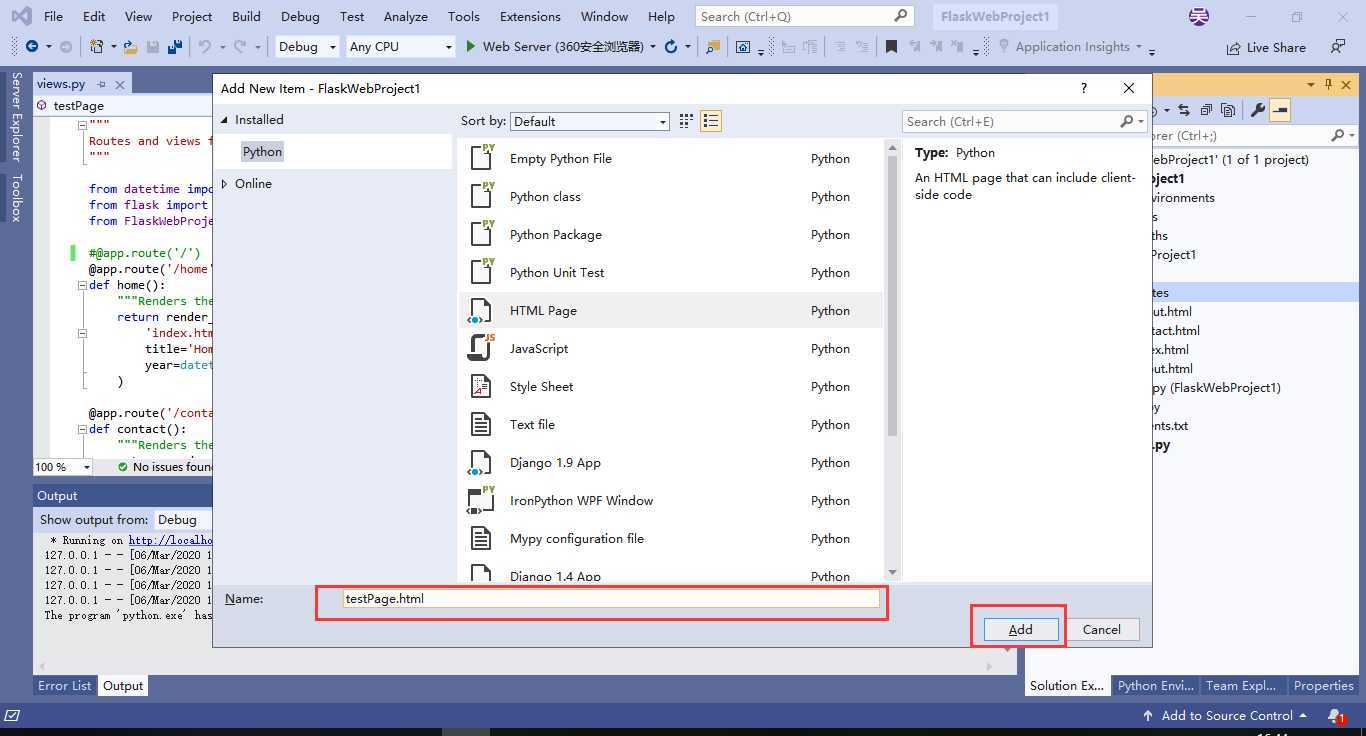This screenshot has height=736, width=1366.
Task: Switch to Team Explorer tab
Action: (x=1241, y=686)
